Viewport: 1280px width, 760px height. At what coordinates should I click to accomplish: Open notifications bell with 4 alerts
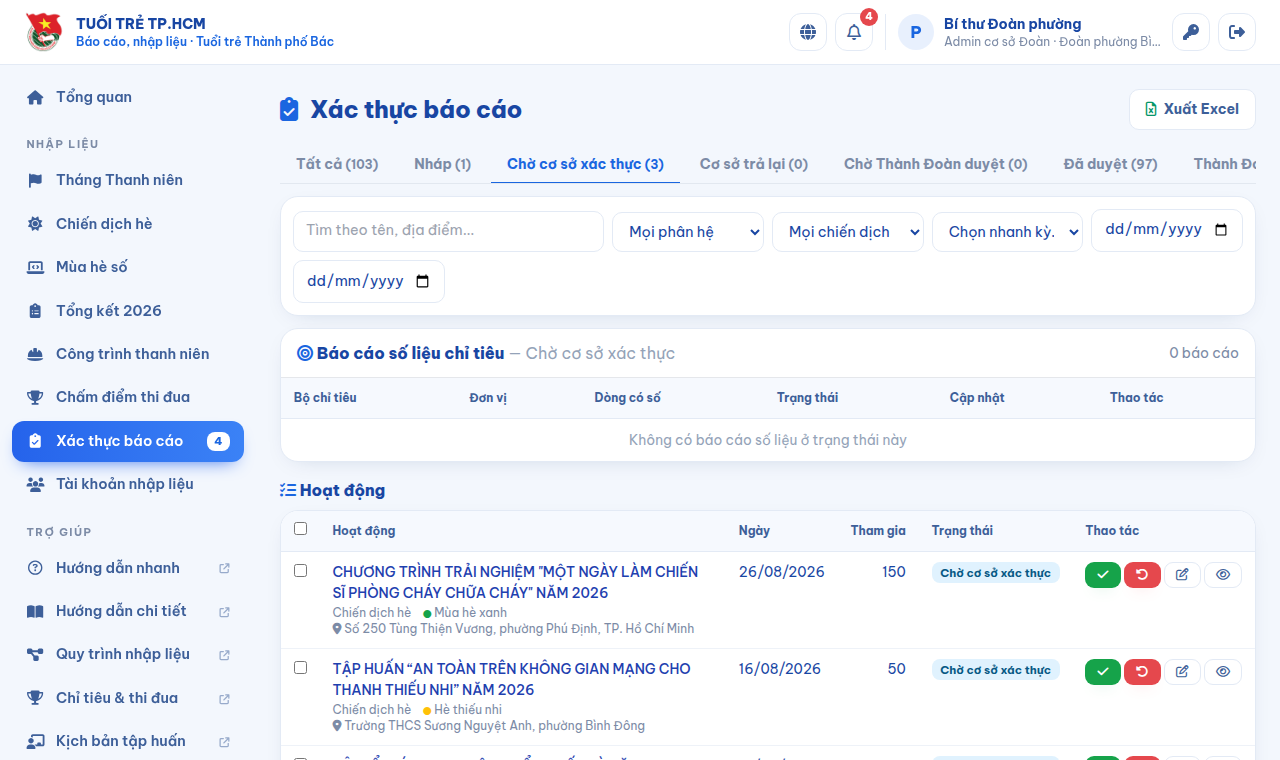[x=854, y=32]
